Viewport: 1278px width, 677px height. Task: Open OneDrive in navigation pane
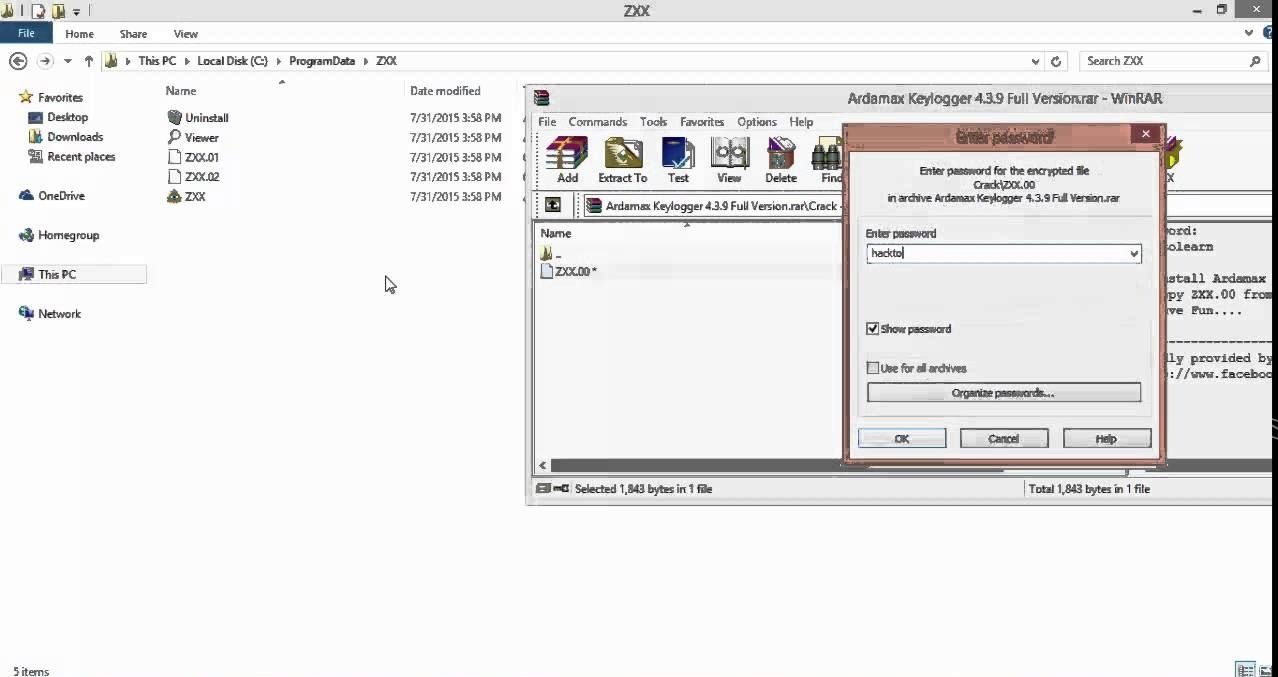tap(52, 196)
